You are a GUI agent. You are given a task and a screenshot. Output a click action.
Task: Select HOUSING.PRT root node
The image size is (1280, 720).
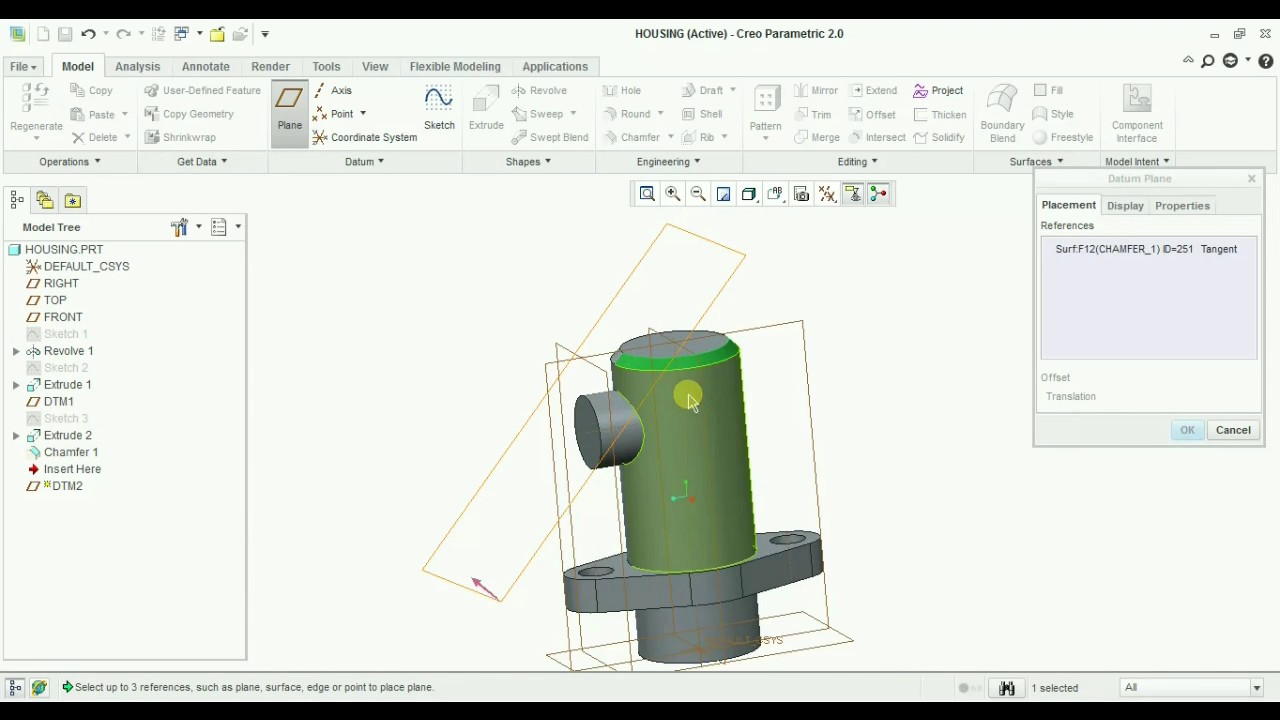[x=64, y=249]
